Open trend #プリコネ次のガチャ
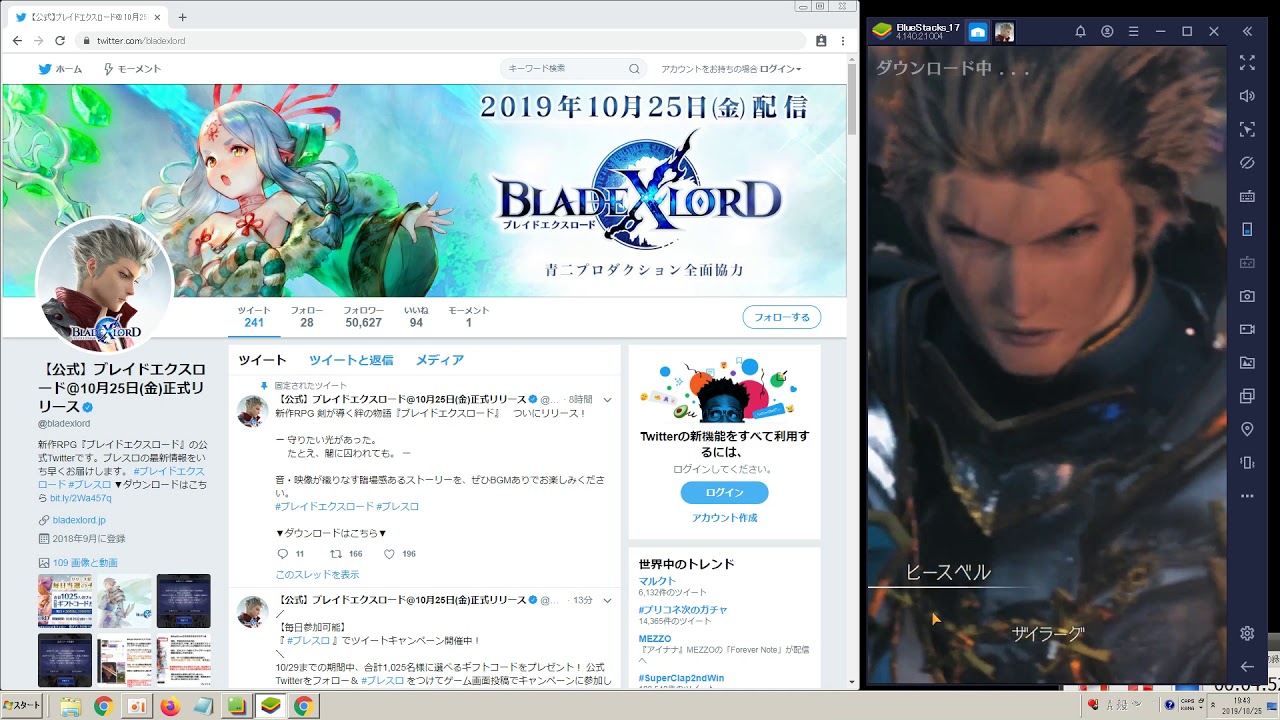This screenshot has height=720, width=1280. (x=683, y=609)
